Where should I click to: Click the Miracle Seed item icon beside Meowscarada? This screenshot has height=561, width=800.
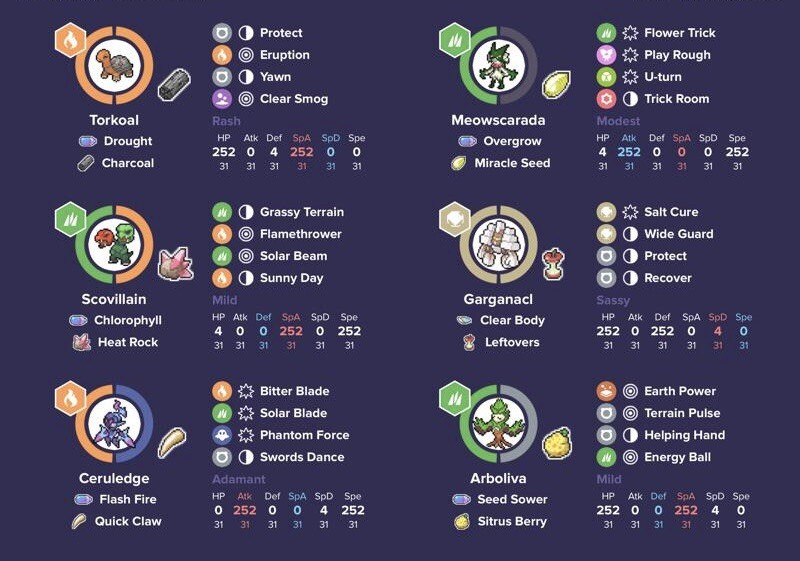[x=555, y=85]
